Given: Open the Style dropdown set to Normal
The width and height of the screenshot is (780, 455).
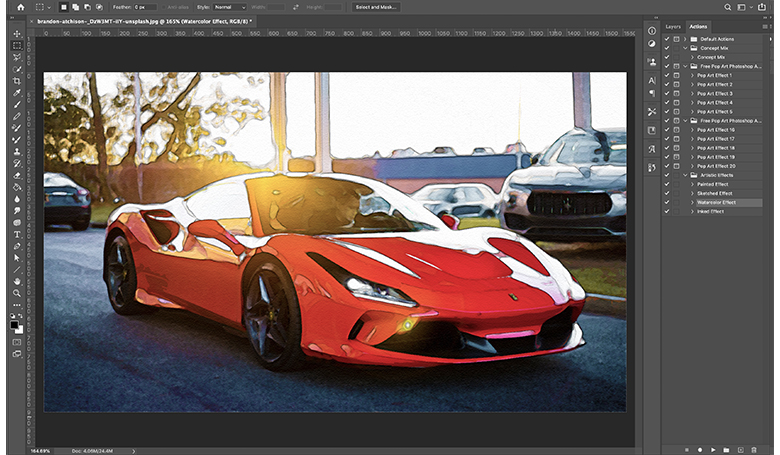Looking at the screenshot, I should [230, 7].
